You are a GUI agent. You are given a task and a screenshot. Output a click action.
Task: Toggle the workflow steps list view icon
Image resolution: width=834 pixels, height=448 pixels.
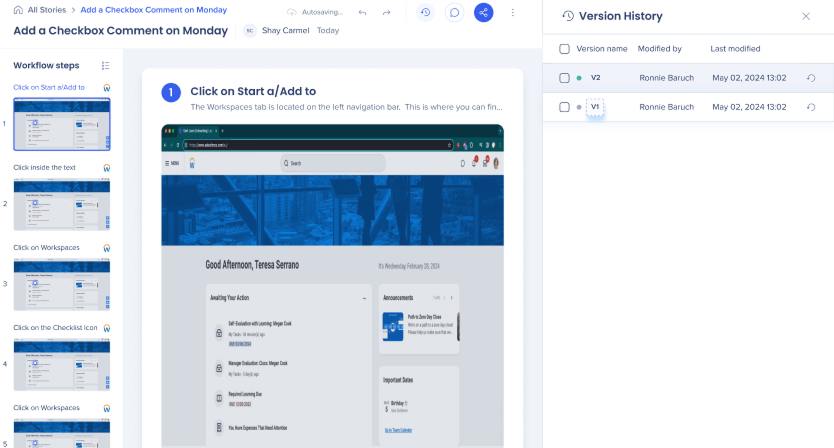pyautogui.click(x=106, y=66)
